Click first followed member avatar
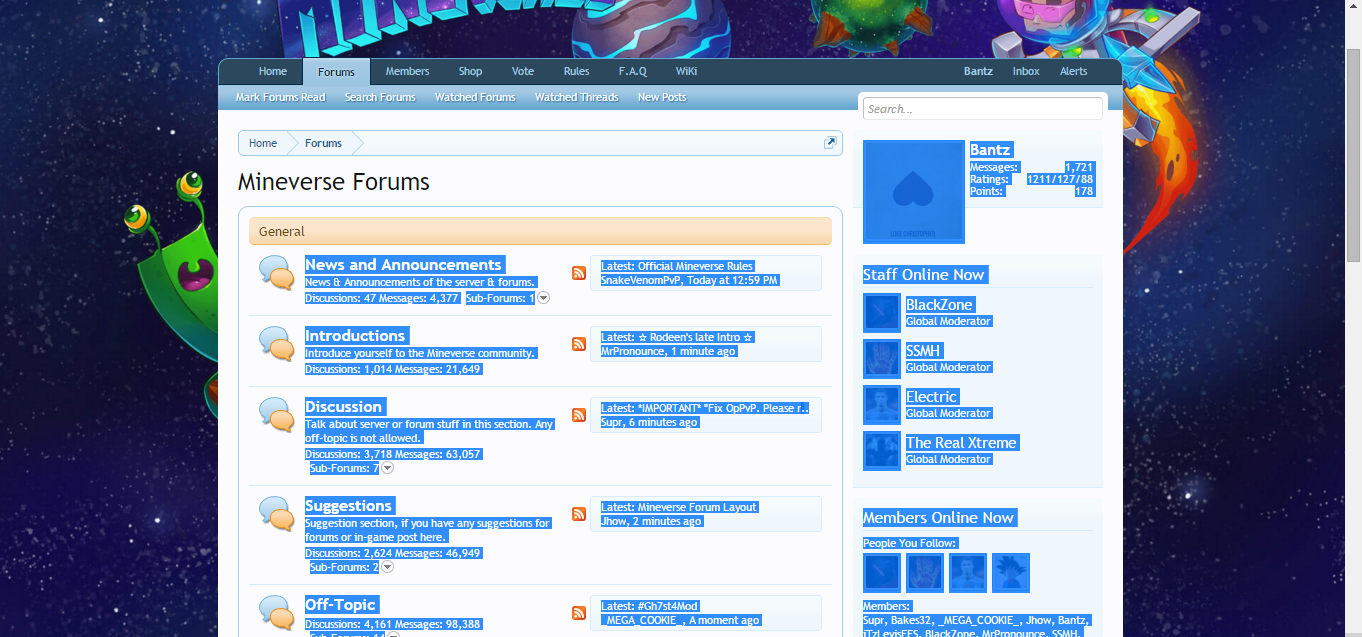Viewport: 1362px width, 637px height. tap(882, 573)
